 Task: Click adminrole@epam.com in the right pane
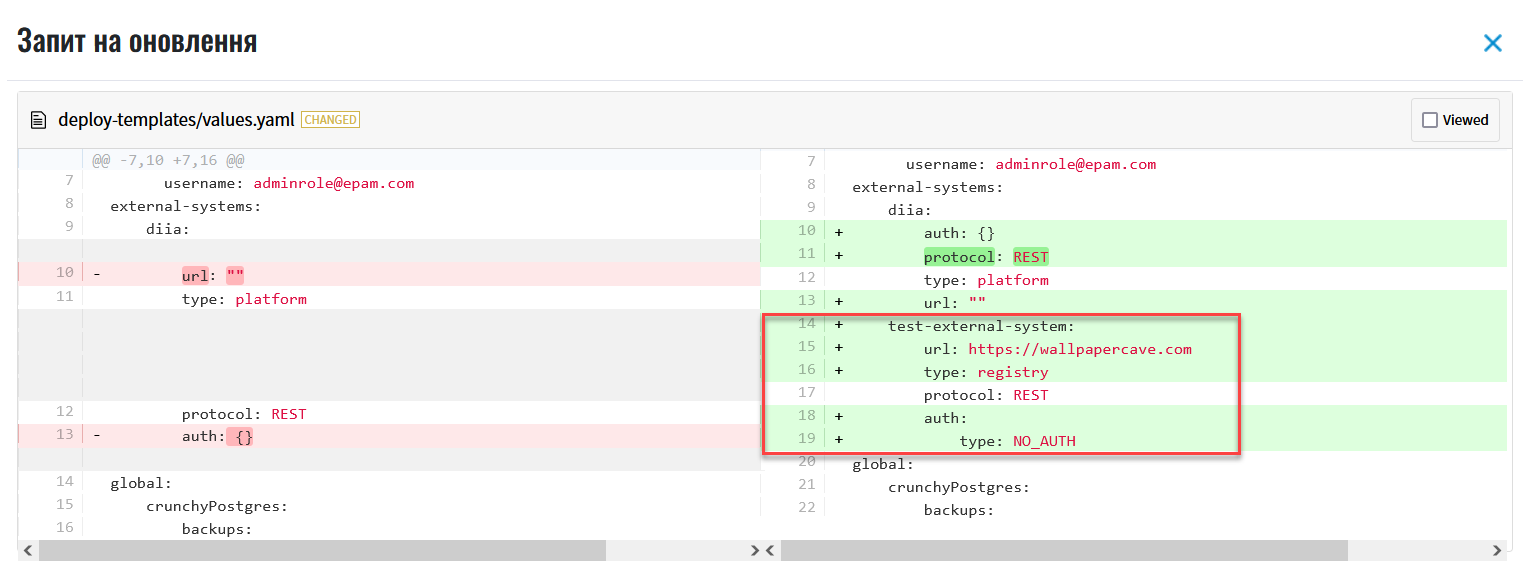pos(1076,164)
